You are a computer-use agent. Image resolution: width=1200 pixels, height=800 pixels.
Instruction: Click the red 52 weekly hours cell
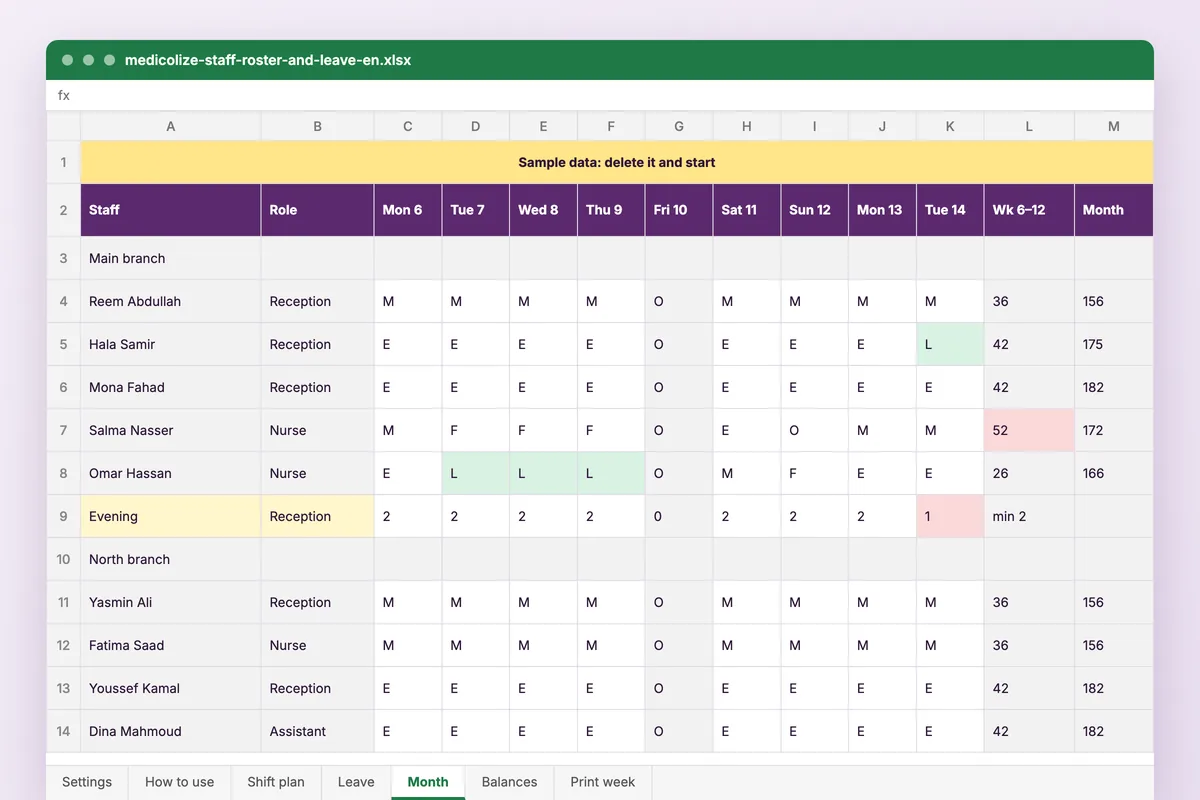1029,430
